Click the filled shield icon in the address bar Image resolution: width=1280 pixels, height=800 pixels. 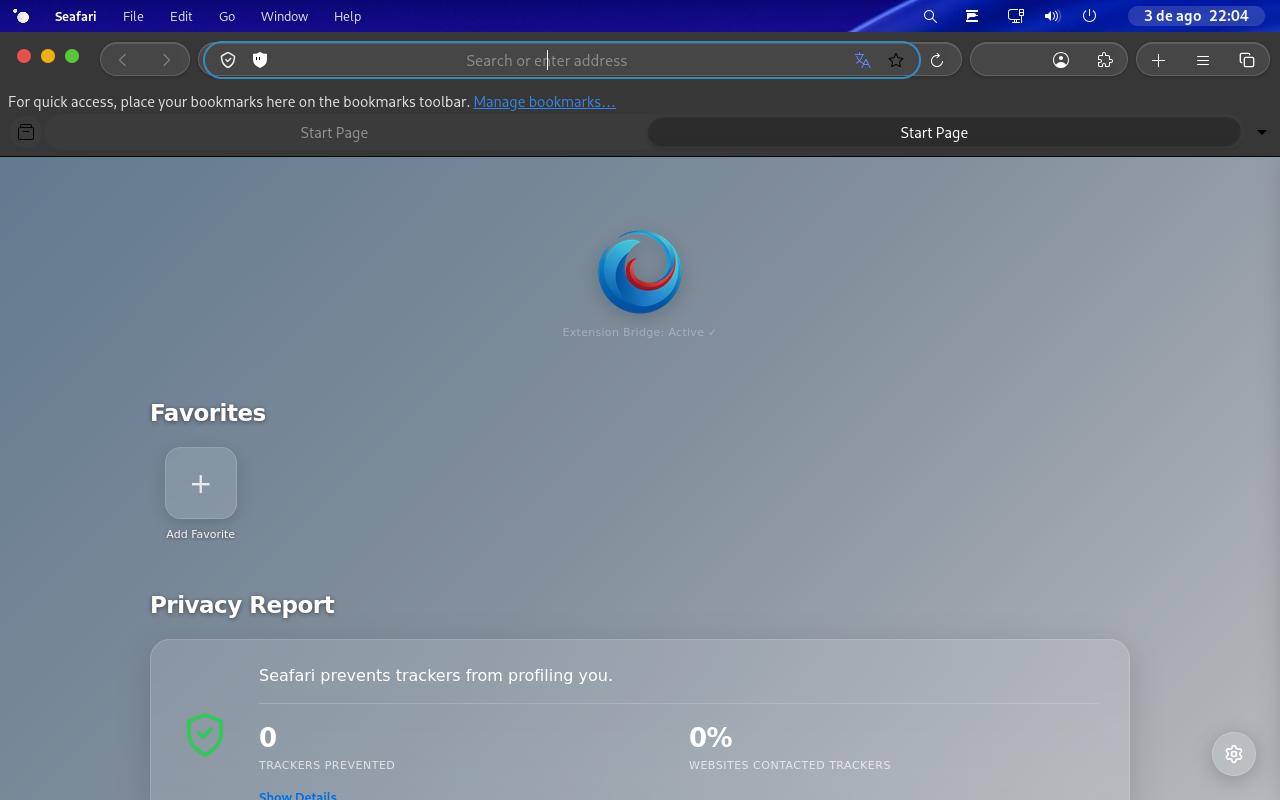tap(260, 60)
